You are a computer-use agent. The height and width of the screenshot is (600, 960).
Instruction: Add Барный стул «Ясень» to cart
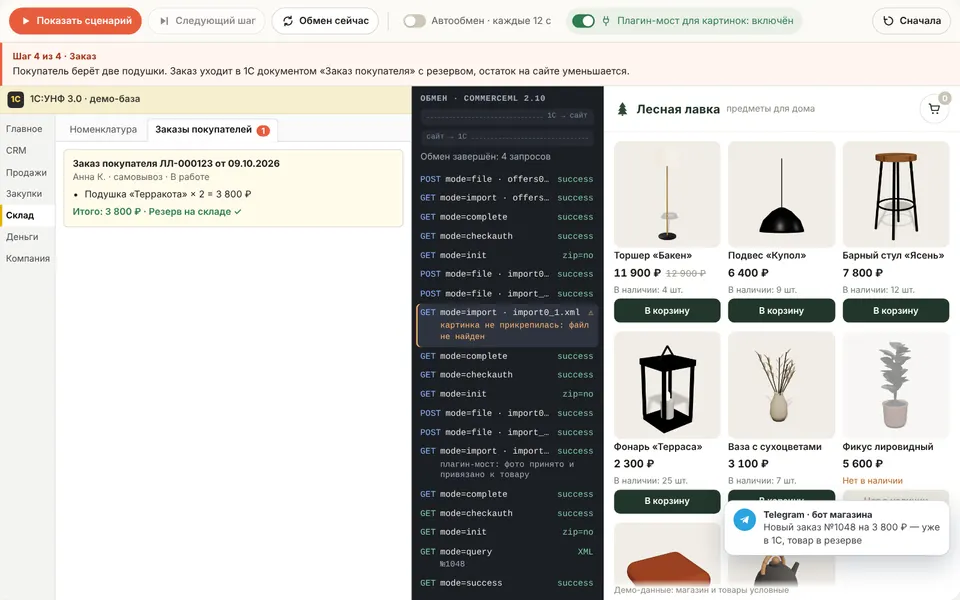tap(896, 310)
